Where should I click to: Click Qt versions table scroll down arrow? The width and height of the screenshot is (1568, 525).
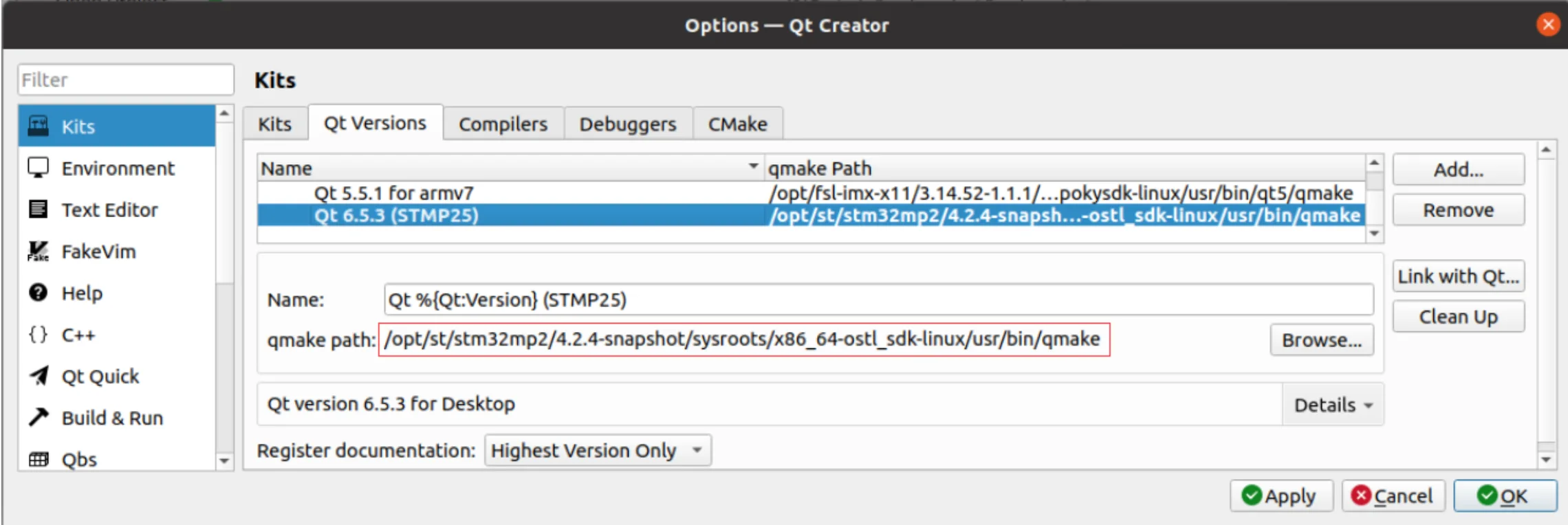click(1374, 234)
